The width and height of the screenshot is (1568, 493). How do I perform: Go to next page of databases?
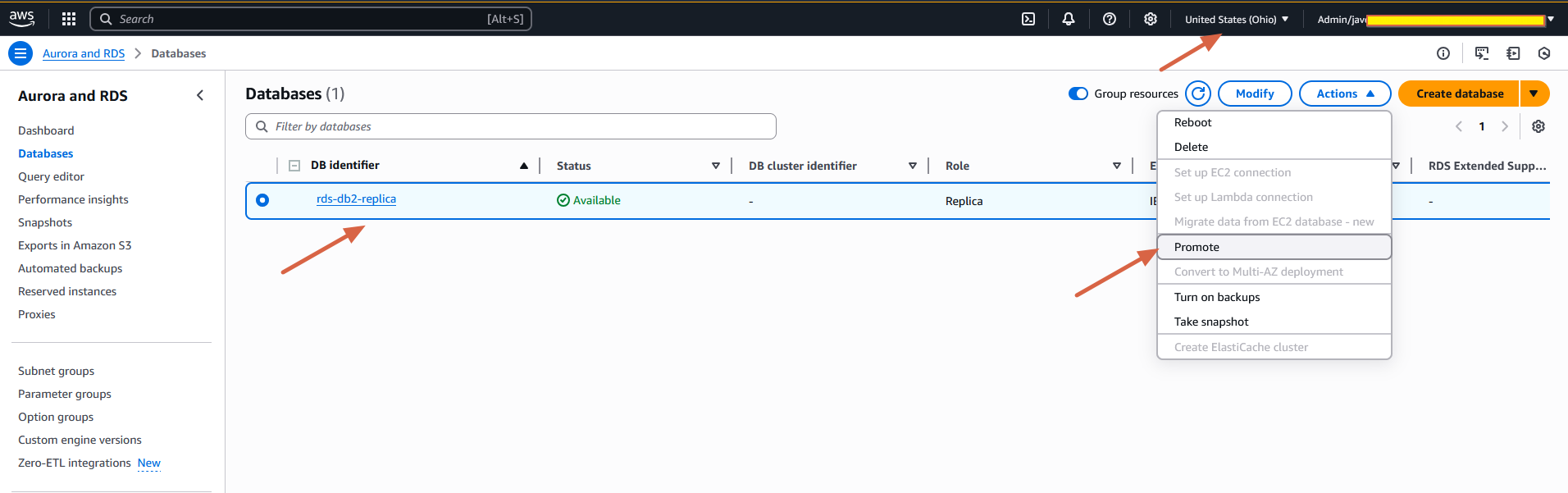pos(1505,126)
